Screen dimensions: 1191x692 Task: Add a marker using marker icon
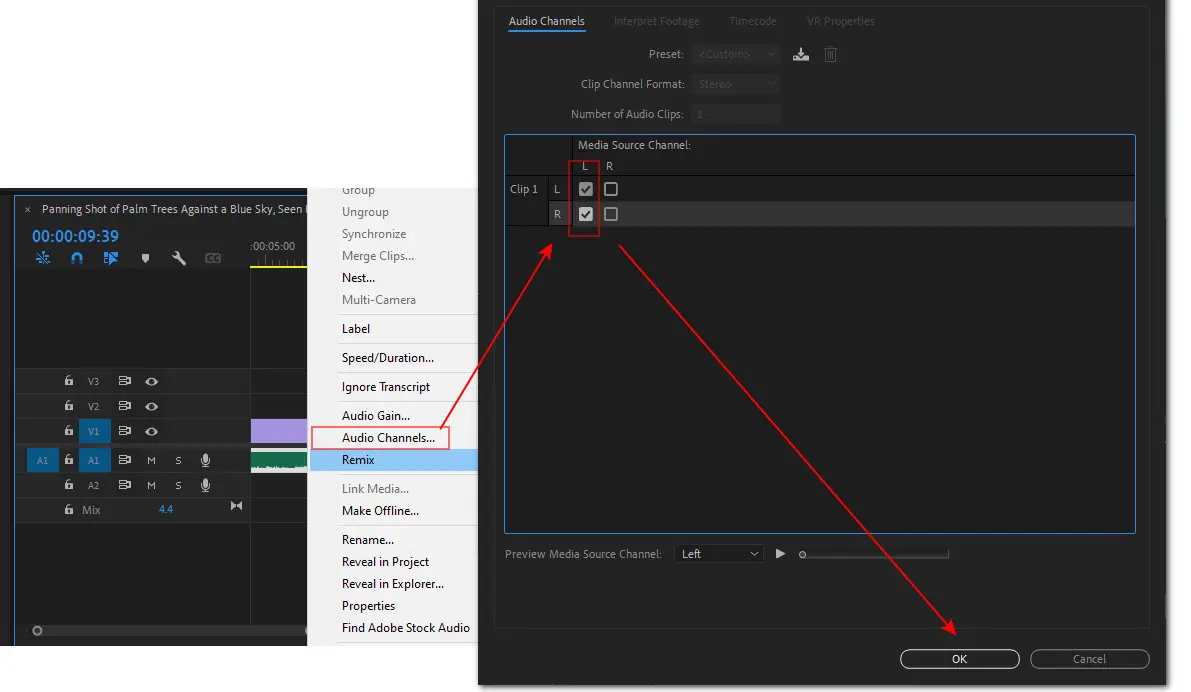click(145, 258)
